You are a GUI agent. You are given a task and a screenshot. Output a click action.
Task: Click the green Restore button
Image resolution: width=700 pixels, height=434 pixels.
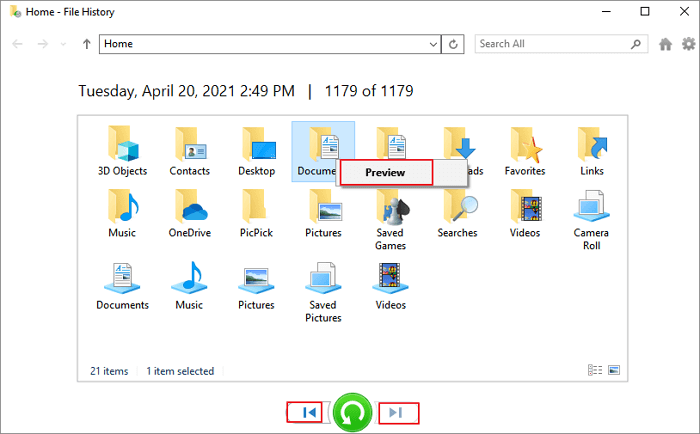click(352, 413)
